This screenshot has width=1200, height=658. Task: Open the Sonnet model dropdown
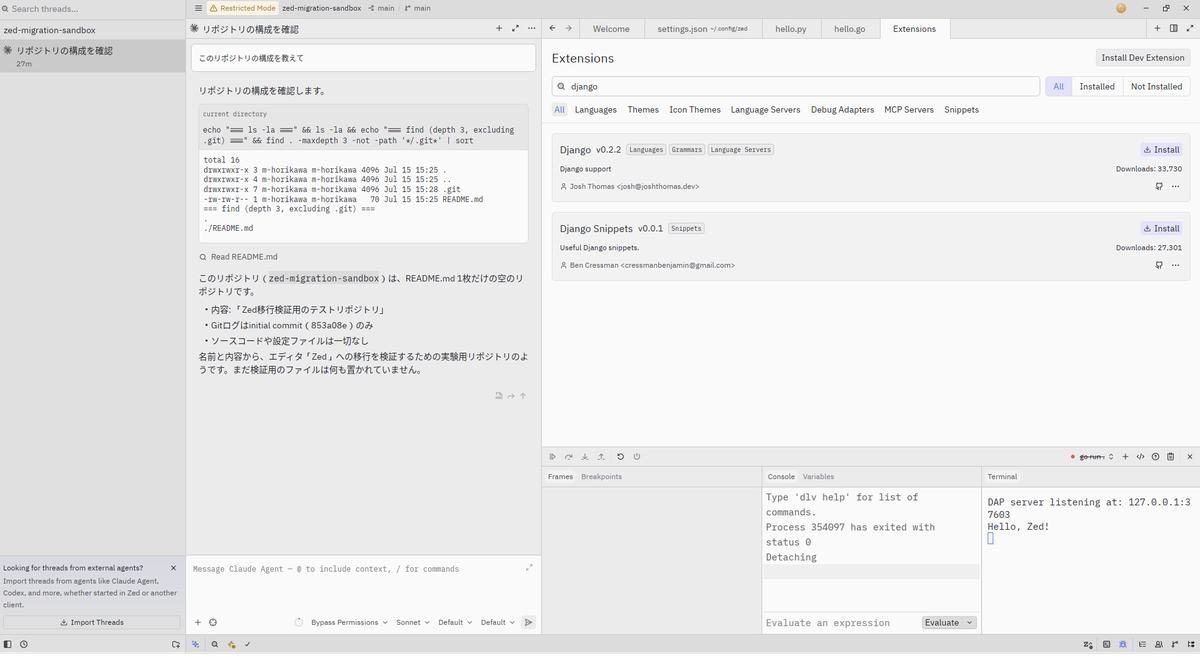pos(412,622)
